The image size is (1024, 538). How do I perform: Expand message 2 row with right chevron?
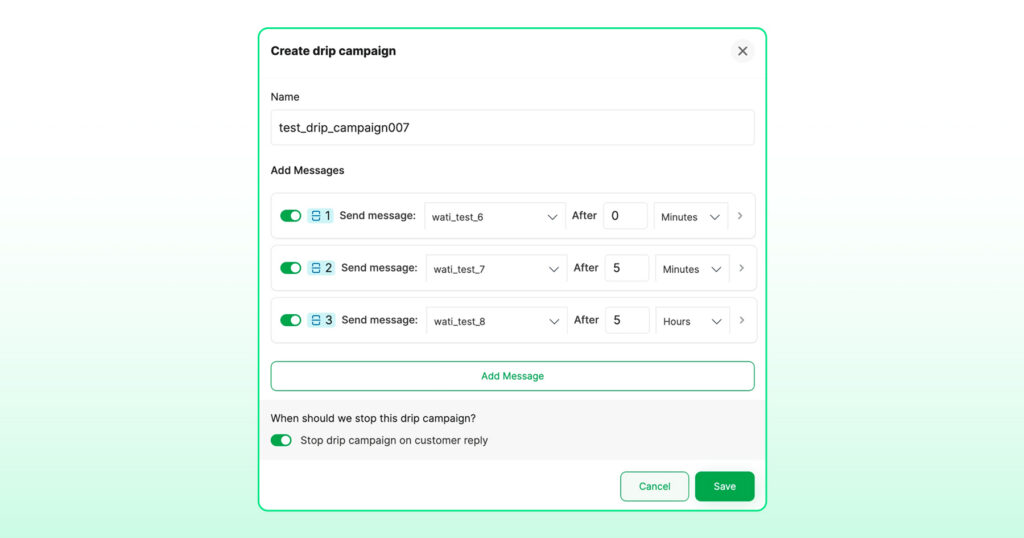741,268
